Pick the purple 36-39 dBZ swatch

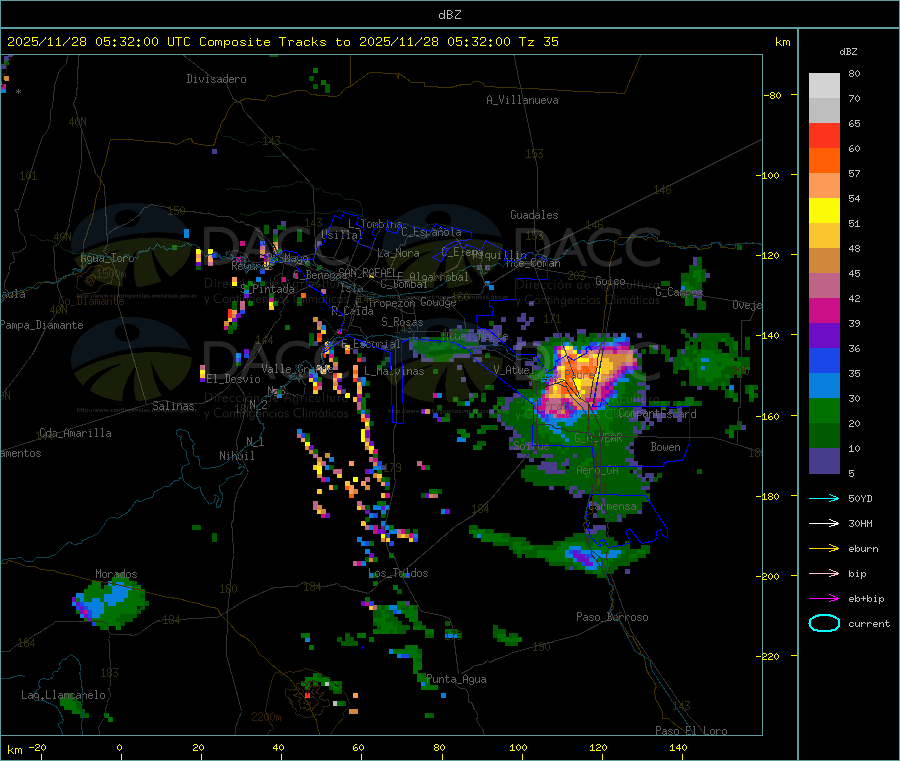pyautogui.click(x=824, y=336)
